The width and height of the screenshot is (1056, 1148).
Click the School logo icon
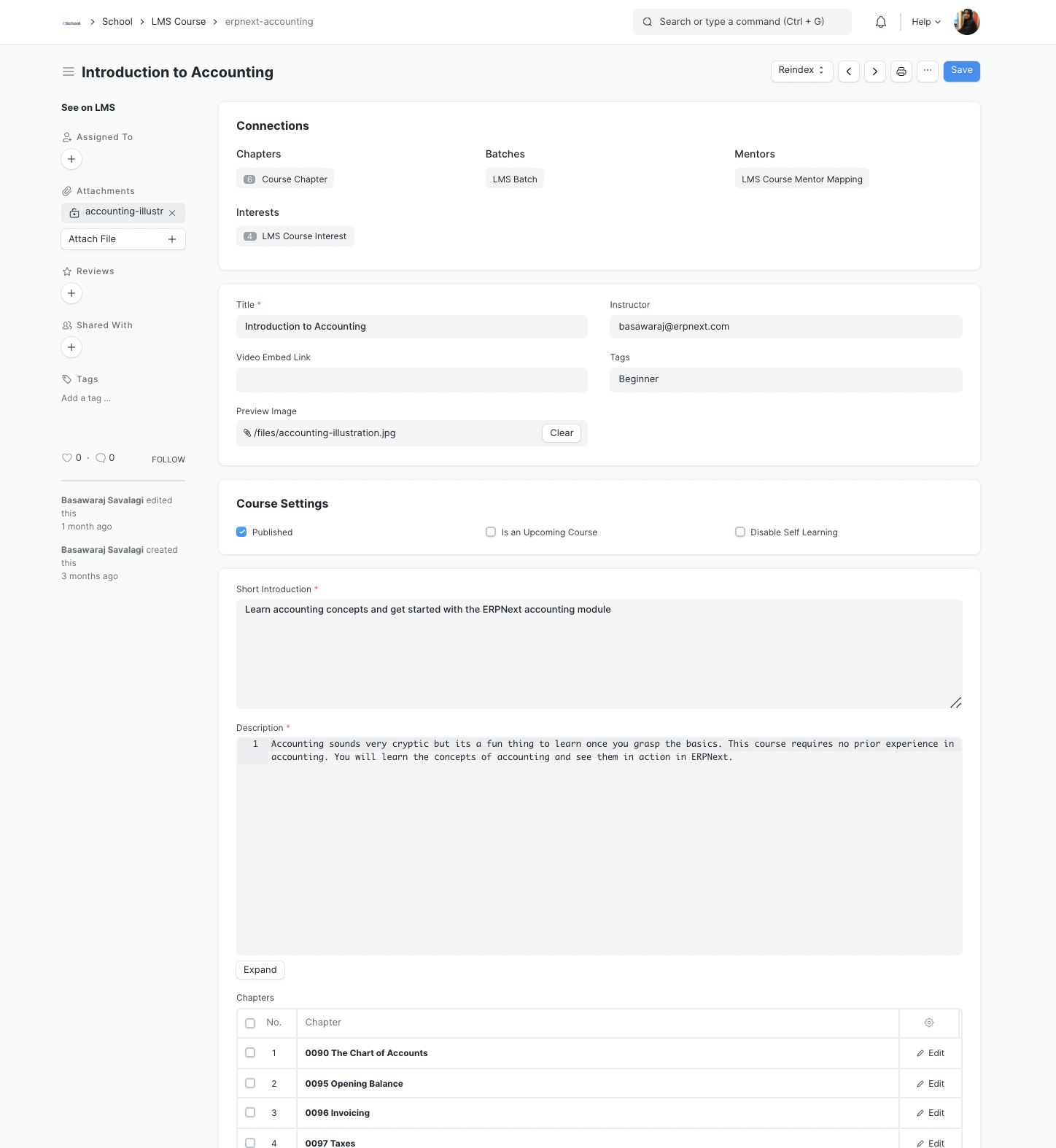(71, 23)
